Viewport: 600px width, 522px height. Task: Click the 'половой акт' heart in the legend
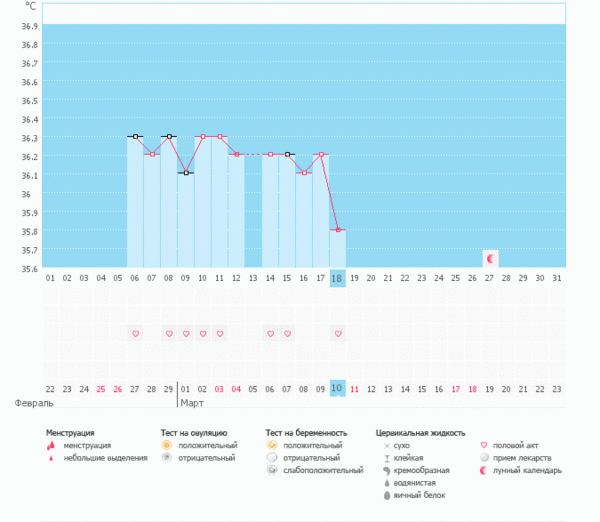pyautogui.click(x=485, y=445)
